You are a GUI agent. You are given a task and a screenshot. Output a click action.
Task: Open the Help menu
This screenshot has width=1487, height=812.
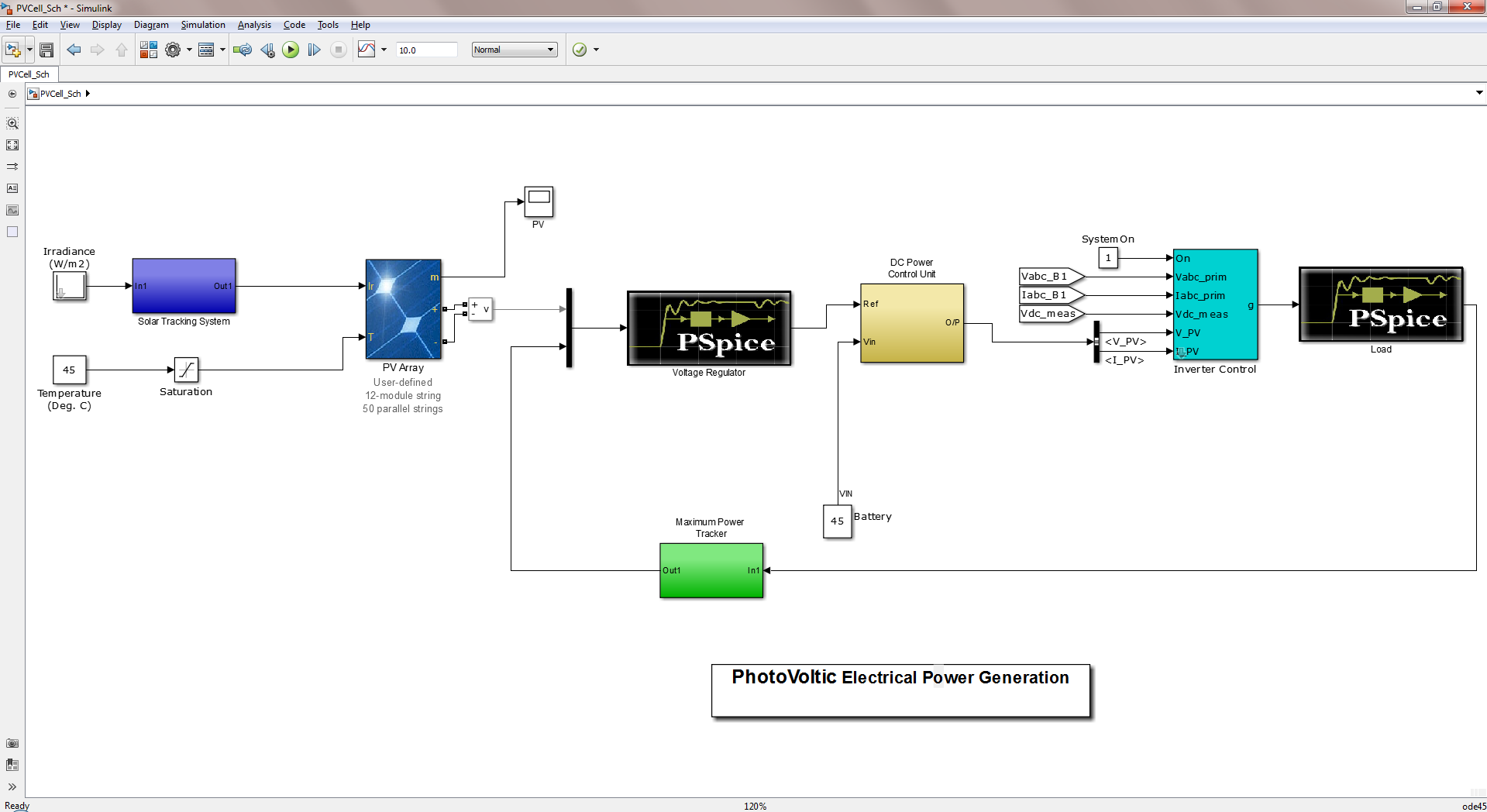(360, 25)
